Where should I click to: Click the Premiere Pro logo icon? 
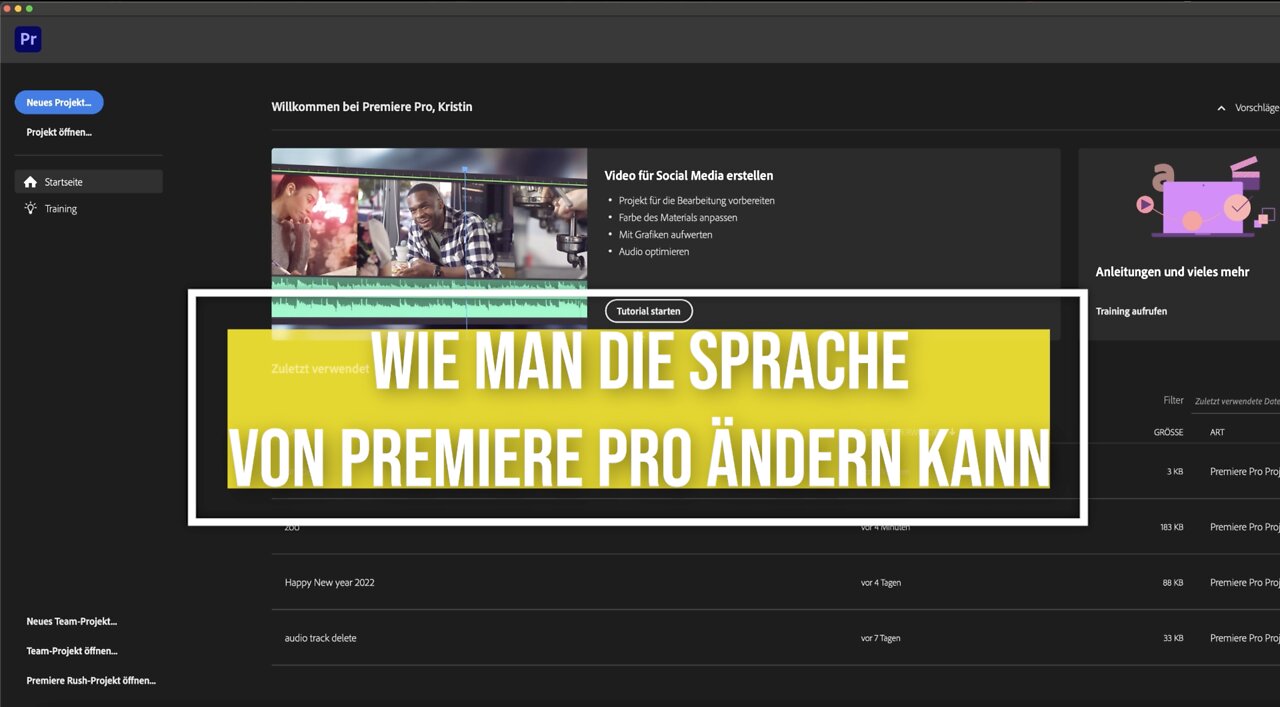28,40
